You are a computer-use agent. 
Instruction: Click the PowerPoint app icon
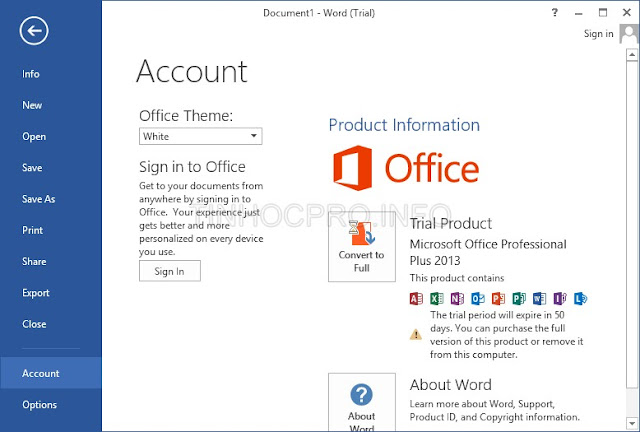tap(498, 298)
